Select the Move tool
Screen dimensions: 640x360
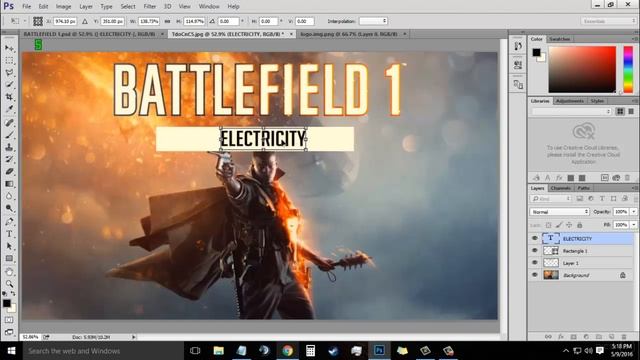pos(9,48)
